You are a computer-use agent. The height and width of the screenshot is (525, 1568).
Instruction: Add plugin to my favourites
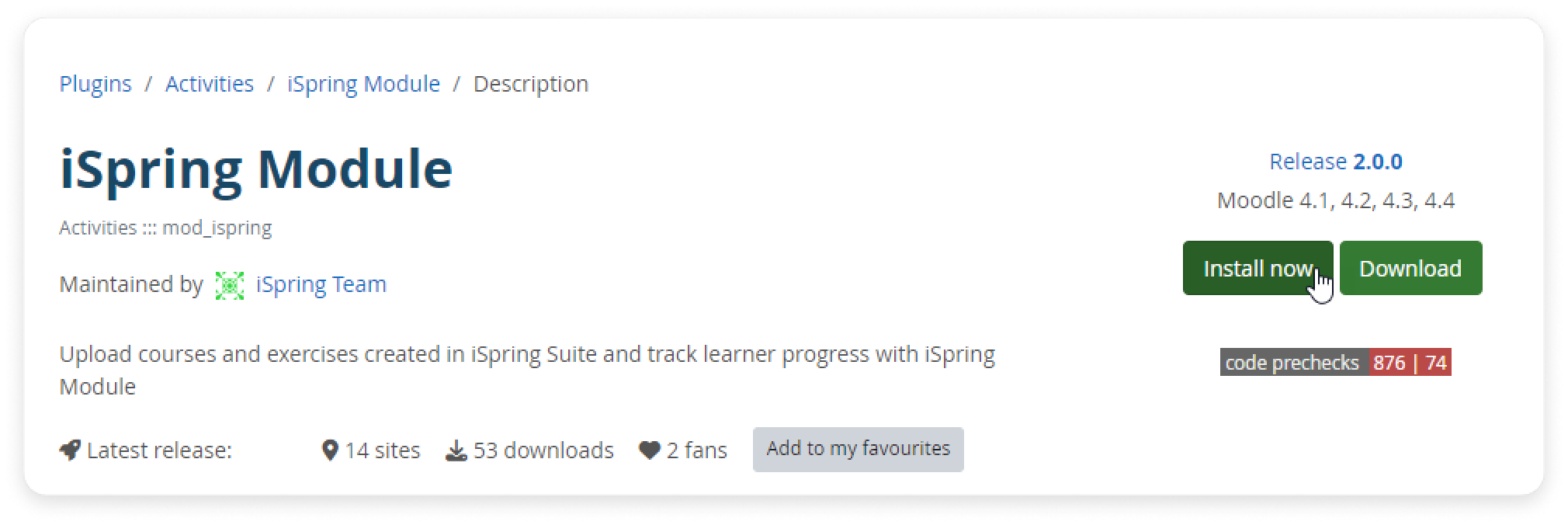click(858, 449)
